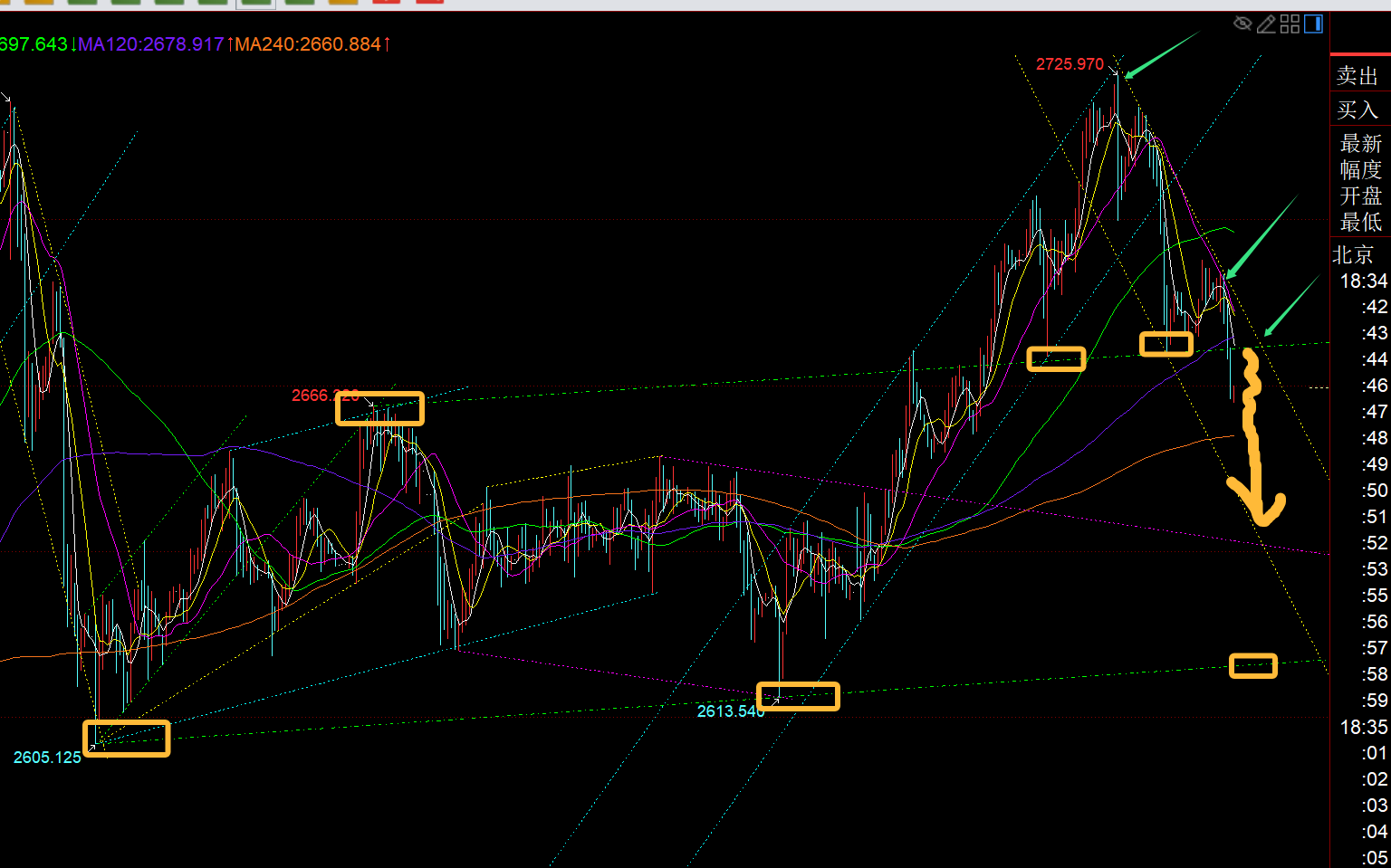Select the pencil drawing tool icon
Image resolution: width=1391 pixels, height=868 pixels.
click(x=1266, y=24)
